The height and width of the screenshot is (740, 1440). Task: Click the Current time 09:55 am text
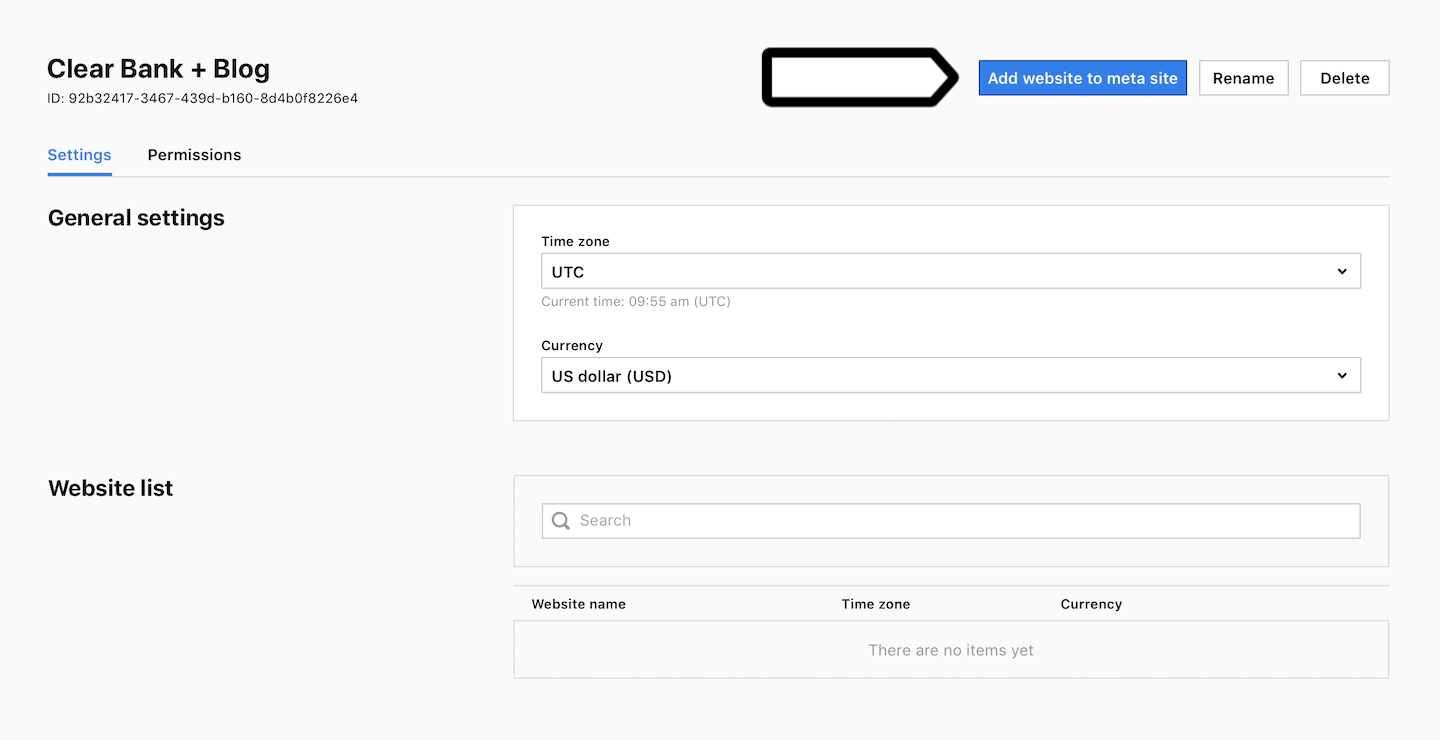(x=636, y=301)
